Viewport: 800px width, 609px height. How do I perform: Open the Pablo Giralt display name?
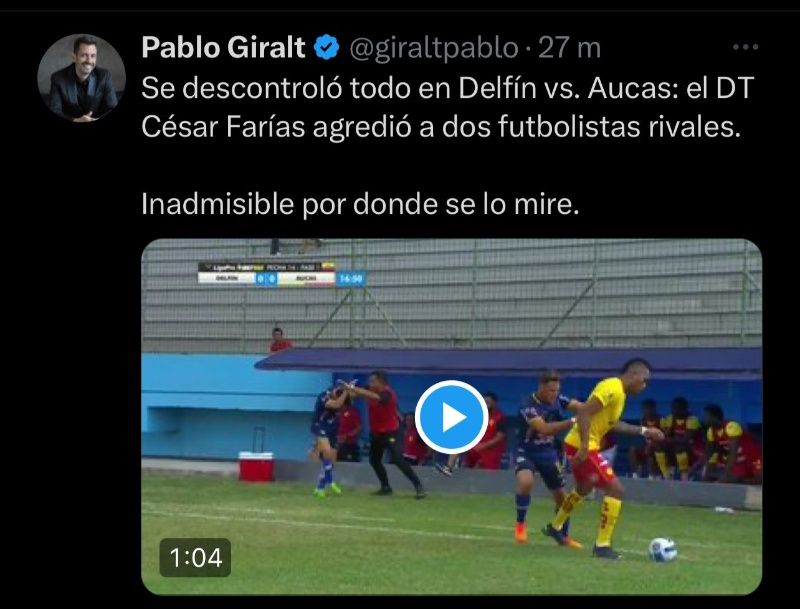(223, 47)
